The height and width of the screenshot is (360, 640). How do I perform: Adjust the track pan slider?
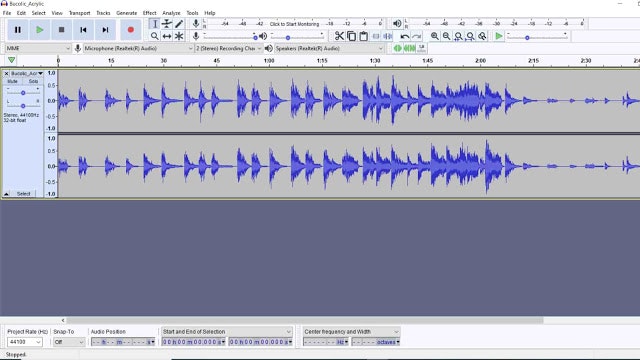pyautogui.click(x=23, y=106)
